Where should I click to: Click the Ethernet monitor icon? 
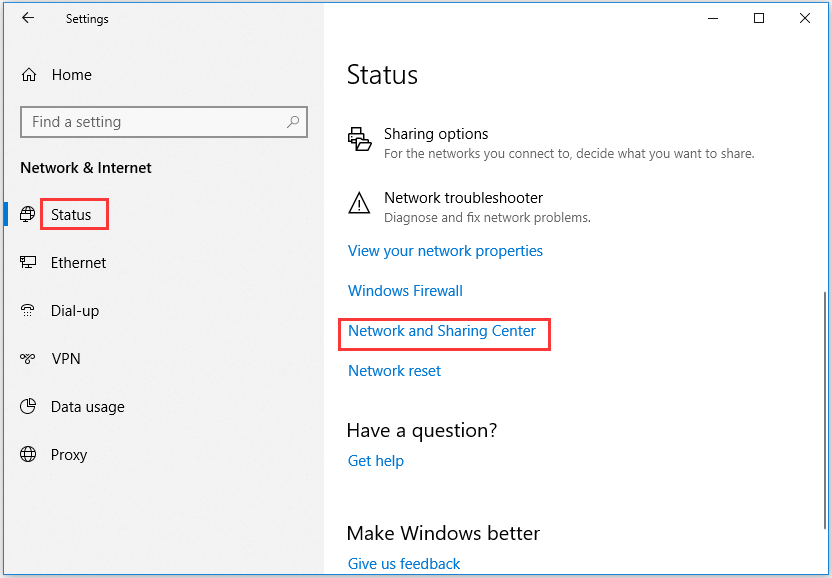click(28, 262)
